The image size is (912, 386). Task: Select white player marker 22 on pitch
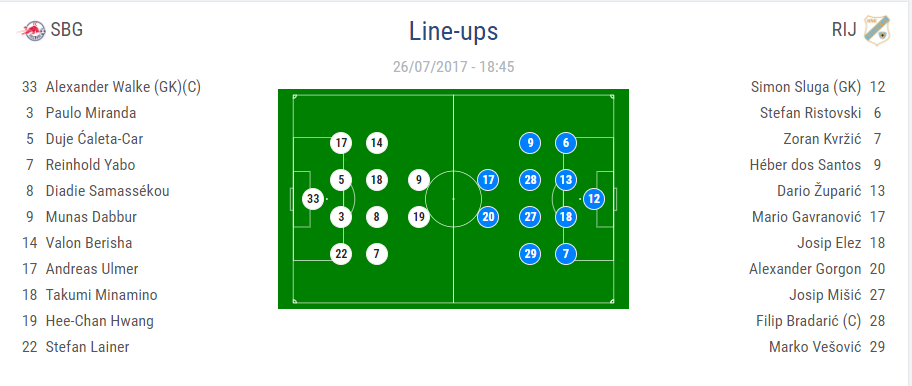tap(341, 254)
